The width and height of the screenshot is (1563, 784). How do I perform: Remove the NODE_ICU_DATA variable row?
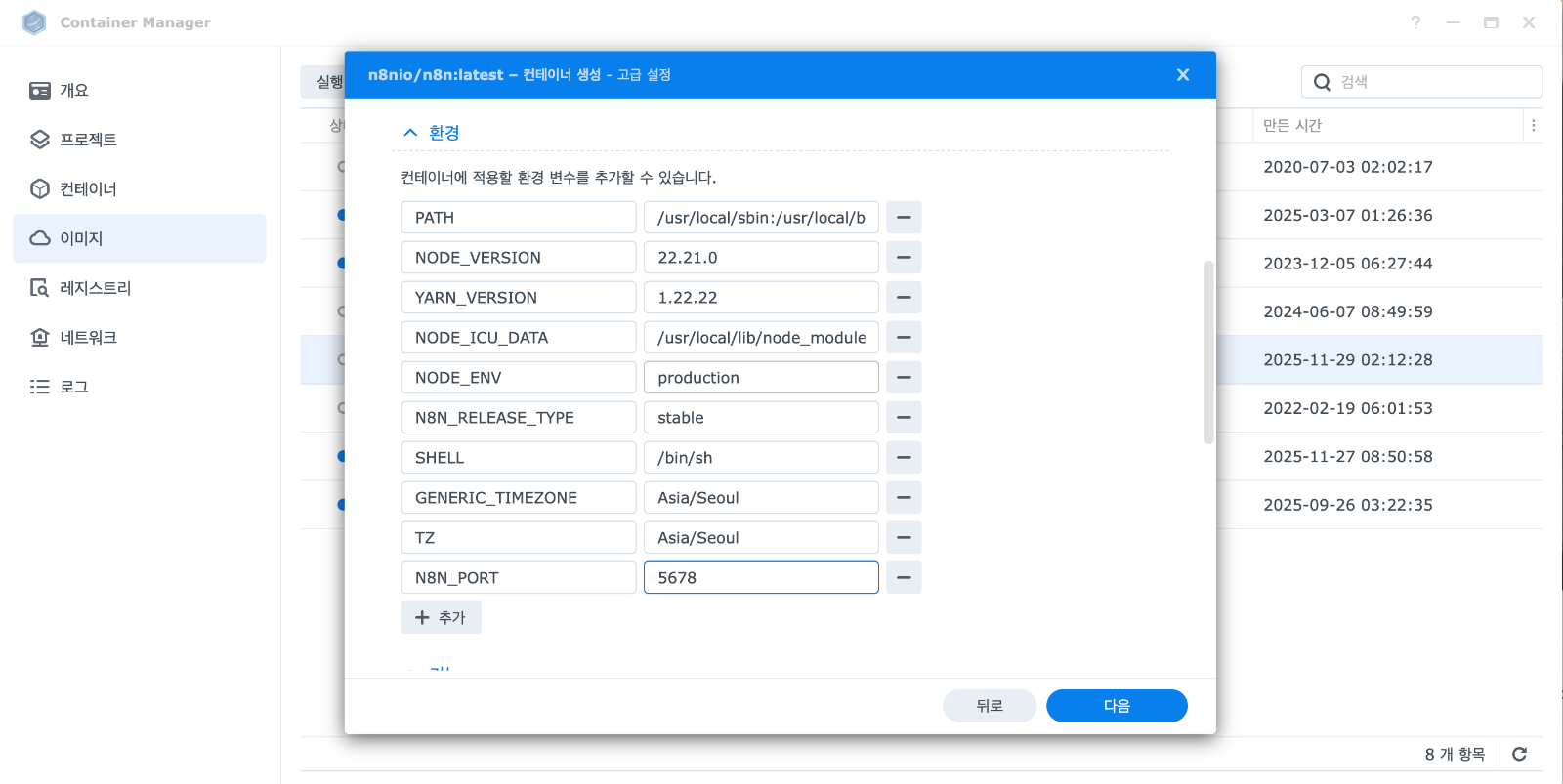tap(904, 338)
